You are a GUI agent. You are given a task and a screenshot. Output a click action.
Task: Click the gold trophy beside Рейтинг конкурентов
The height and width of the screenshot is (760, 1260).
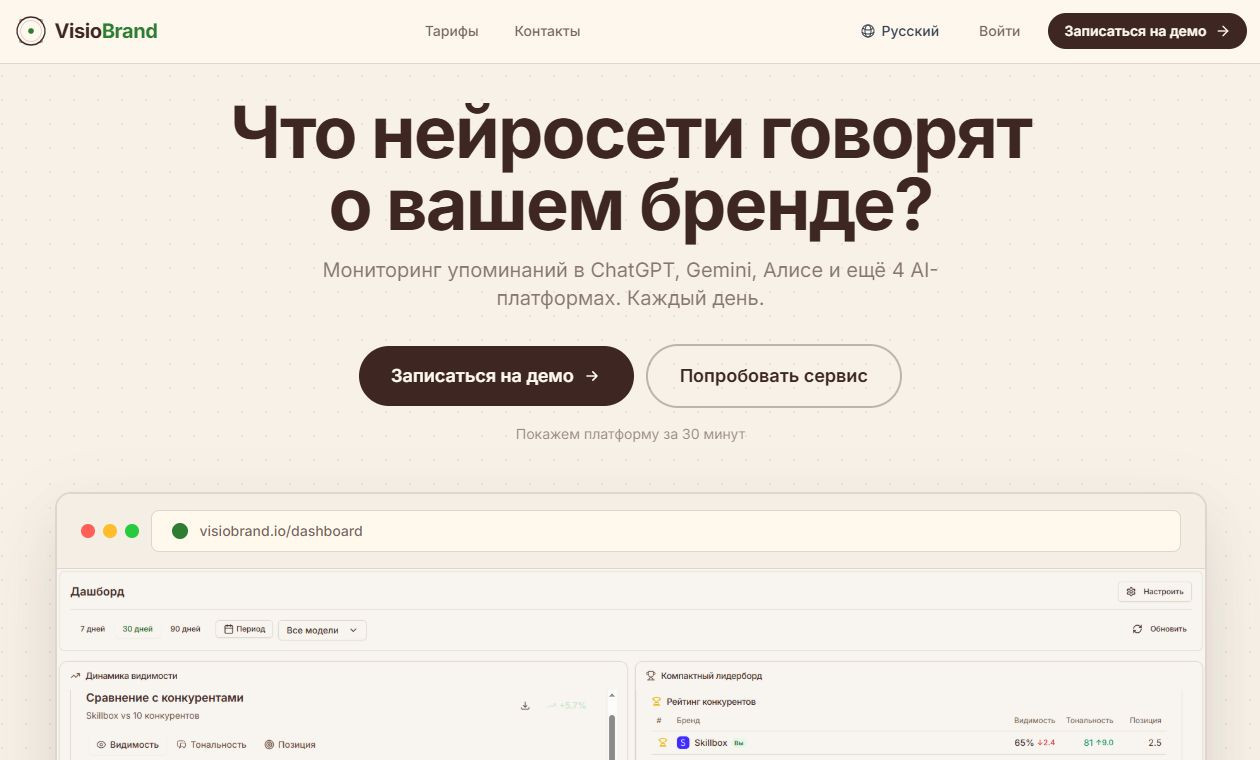[657, 702]
